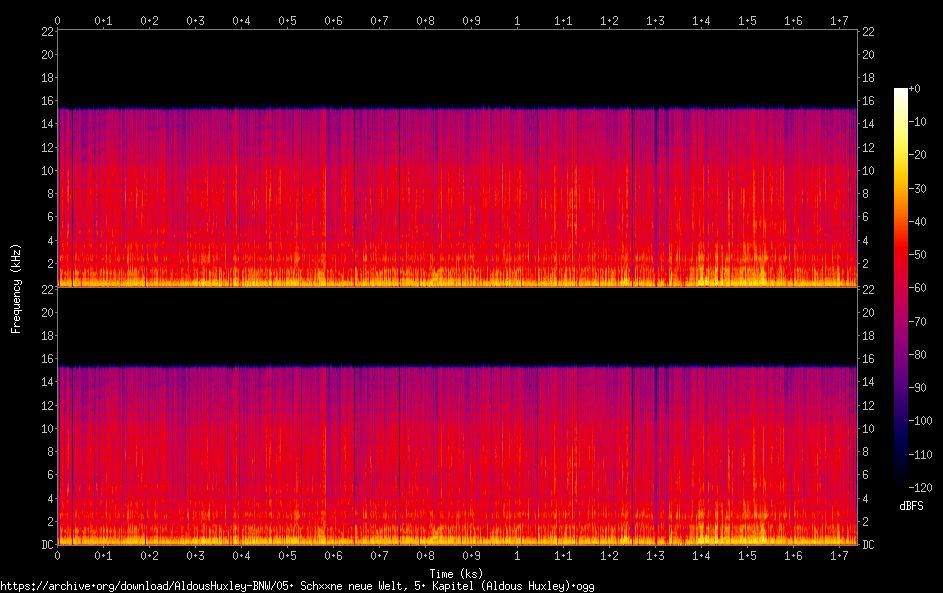Click the dBFS unit text under the color scale
The image size is (943, 593).
[x=911, y=506]
